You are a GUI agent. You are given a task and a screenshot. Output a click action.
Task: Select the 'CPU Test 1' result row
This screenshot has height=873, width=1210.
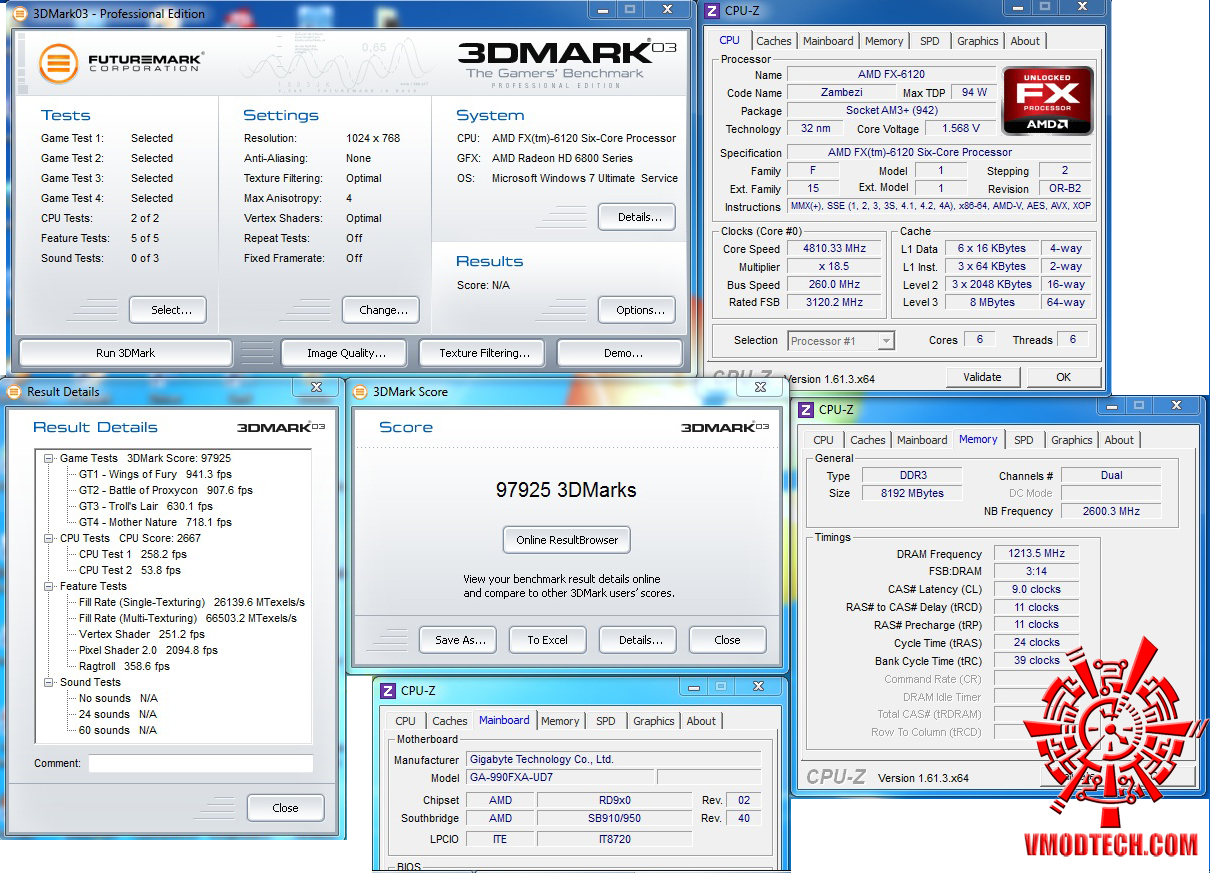point(132,554)
